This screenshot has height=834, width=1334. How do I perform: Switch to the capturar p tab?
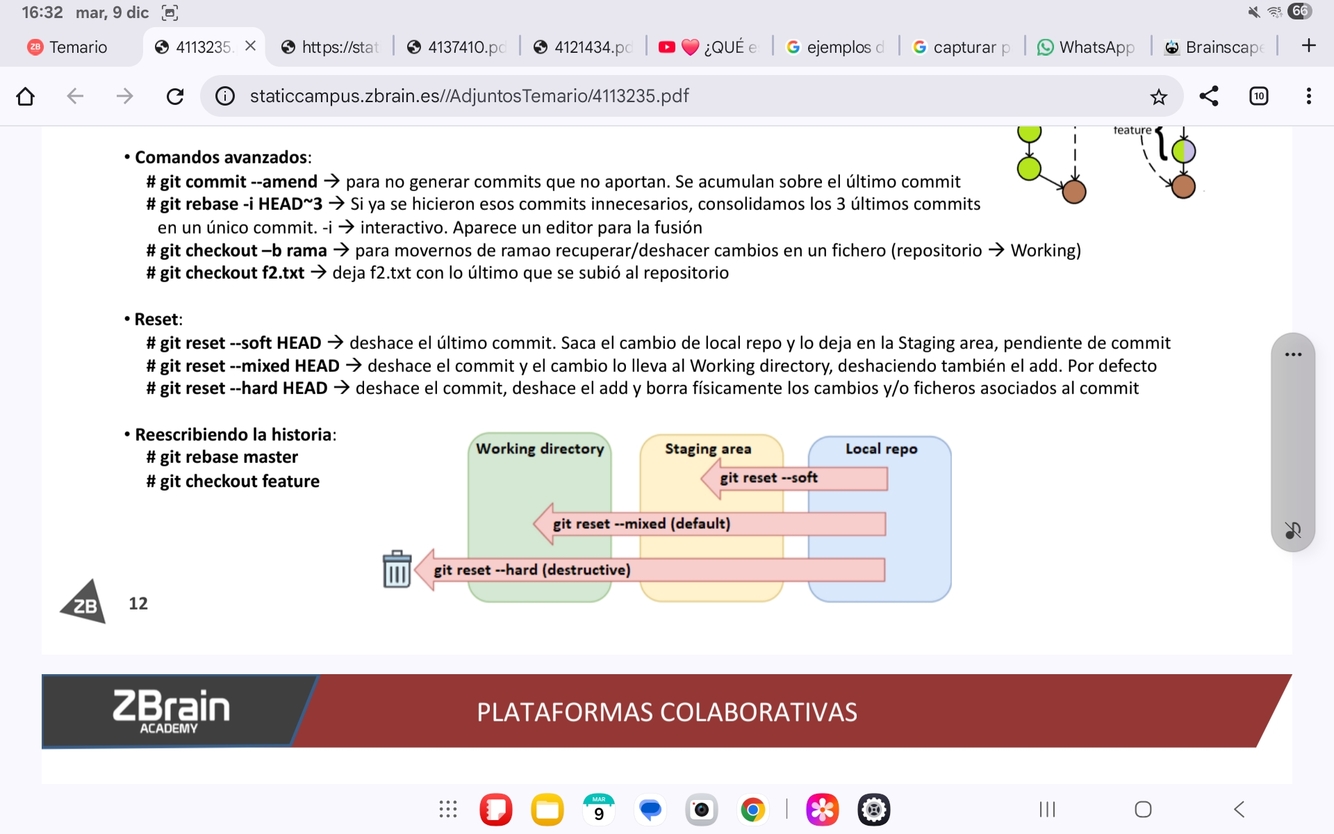click(x=961, y=47)
